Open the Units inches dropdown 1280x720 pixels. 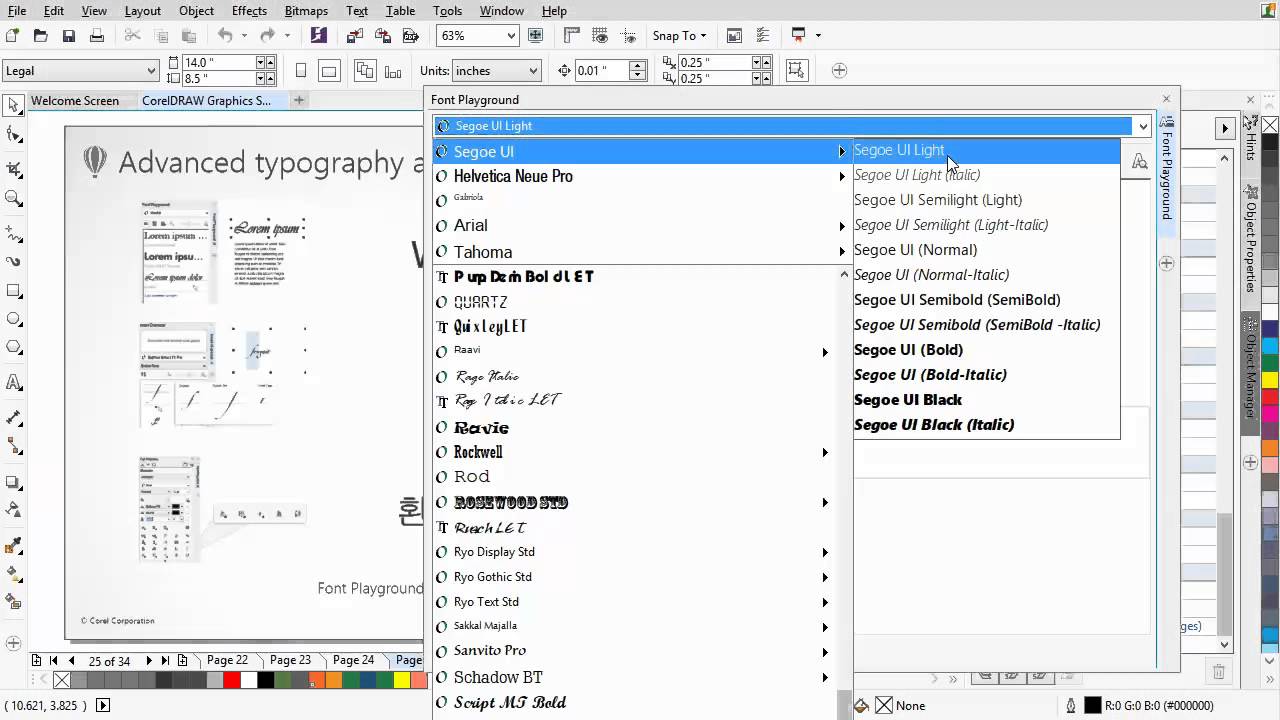533,71
